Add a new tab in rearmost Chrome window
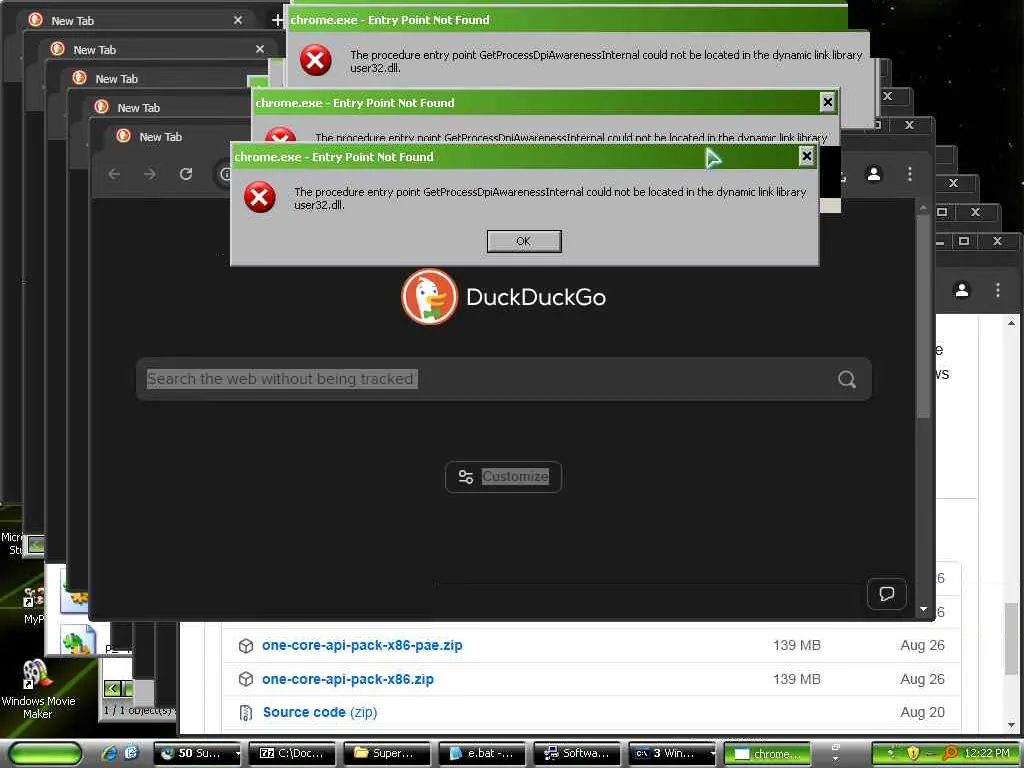The image size is (1024, 768). point(278,20)
